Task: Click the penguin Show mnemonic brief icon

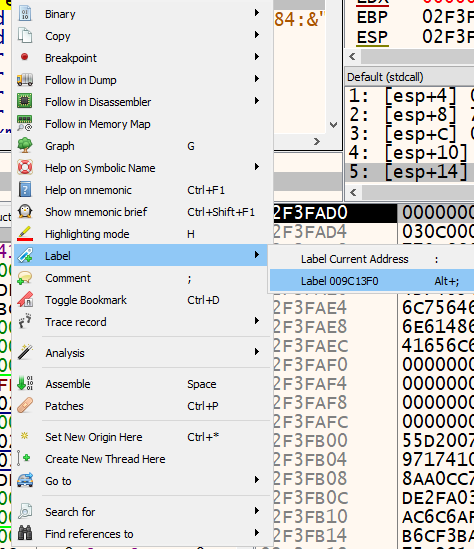Action: click(x=25, y=211)
